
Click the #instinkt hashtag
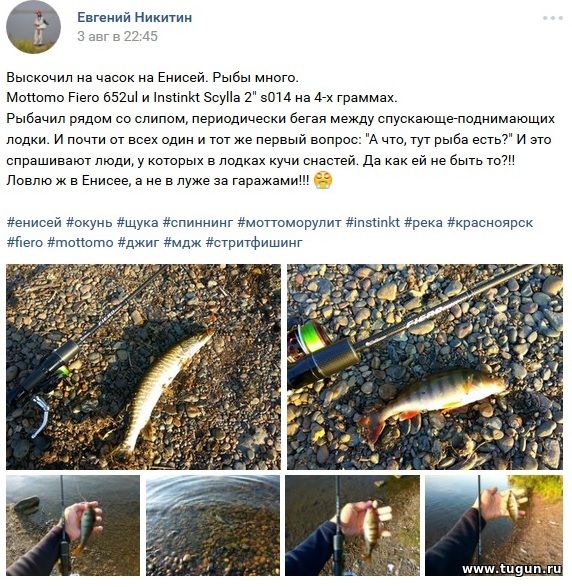(x=372, y=222)
